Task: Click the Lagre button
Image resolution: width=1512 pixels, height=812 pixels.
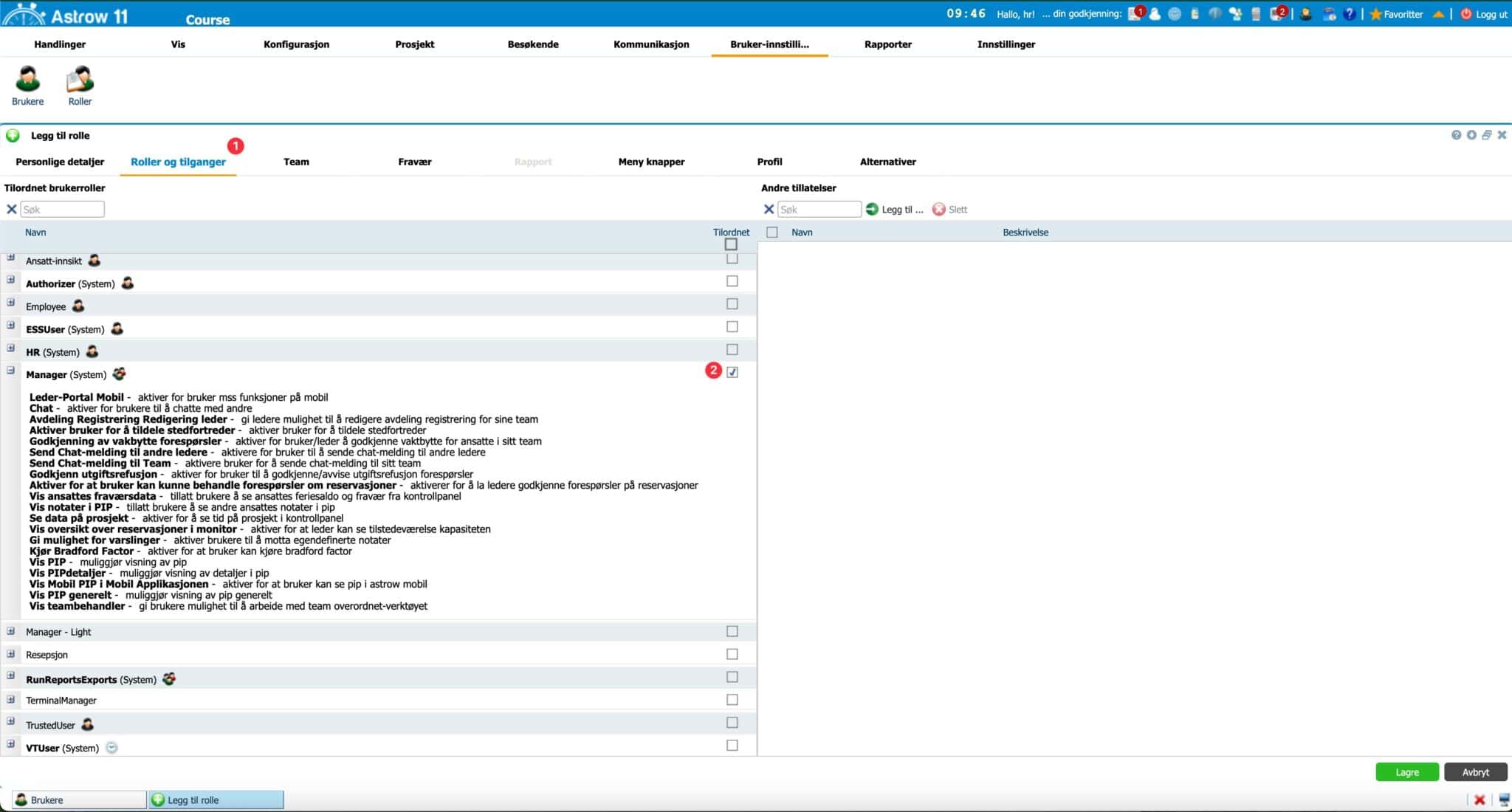Action: [1406, 771]
